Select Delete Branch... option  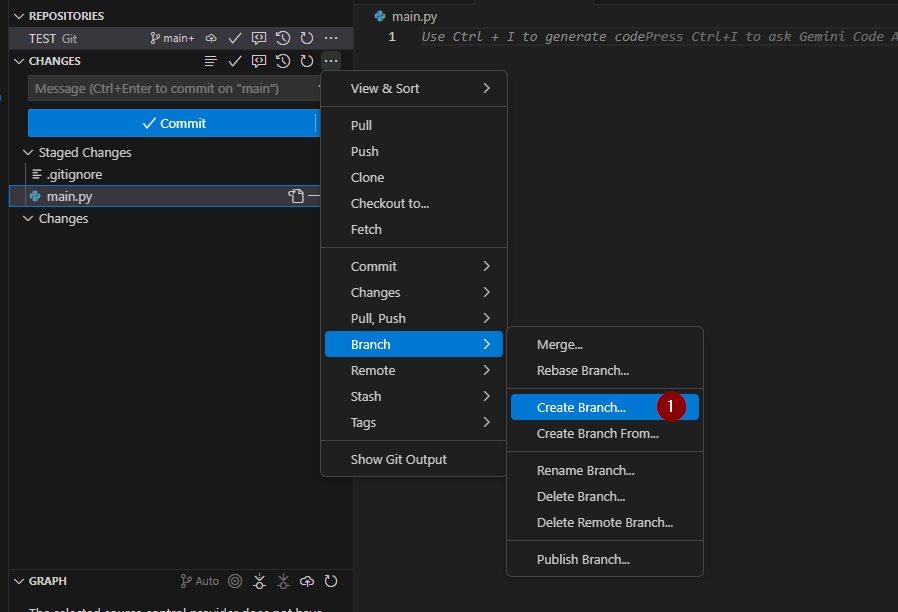605,497
